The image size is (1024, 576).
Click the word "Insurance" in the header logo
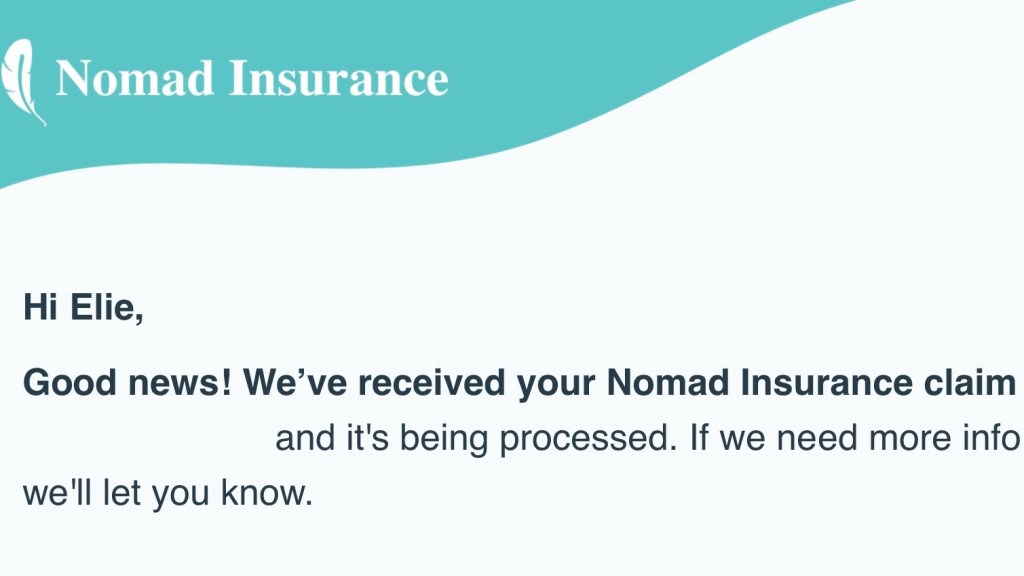(339, 78)
